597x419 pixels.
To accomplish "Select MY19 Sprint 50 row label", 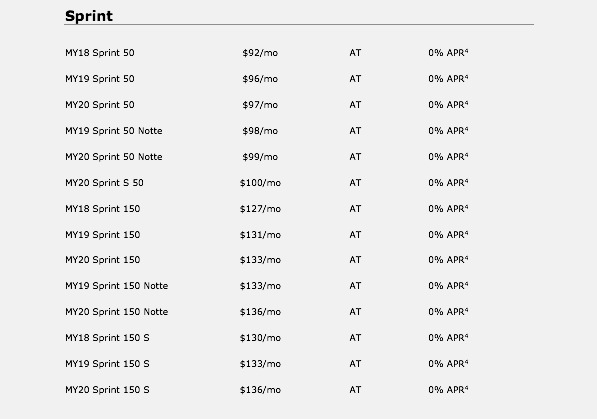I will click(x=100, y=78).
